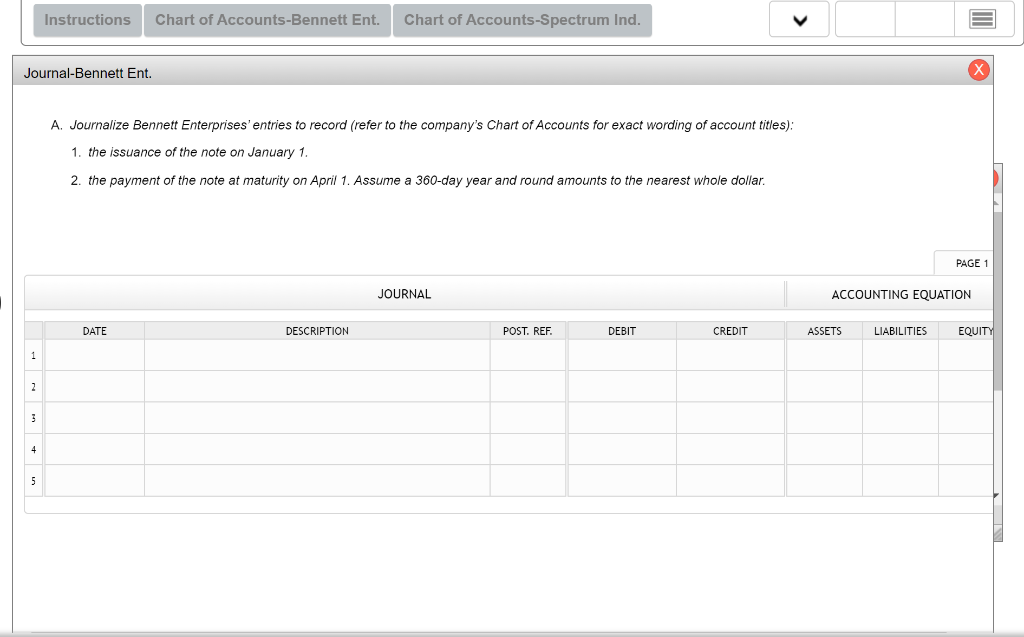This screenshot has width=1024, height=637.
Task: Click the PAGE 1 label
Action: [966, 262]
